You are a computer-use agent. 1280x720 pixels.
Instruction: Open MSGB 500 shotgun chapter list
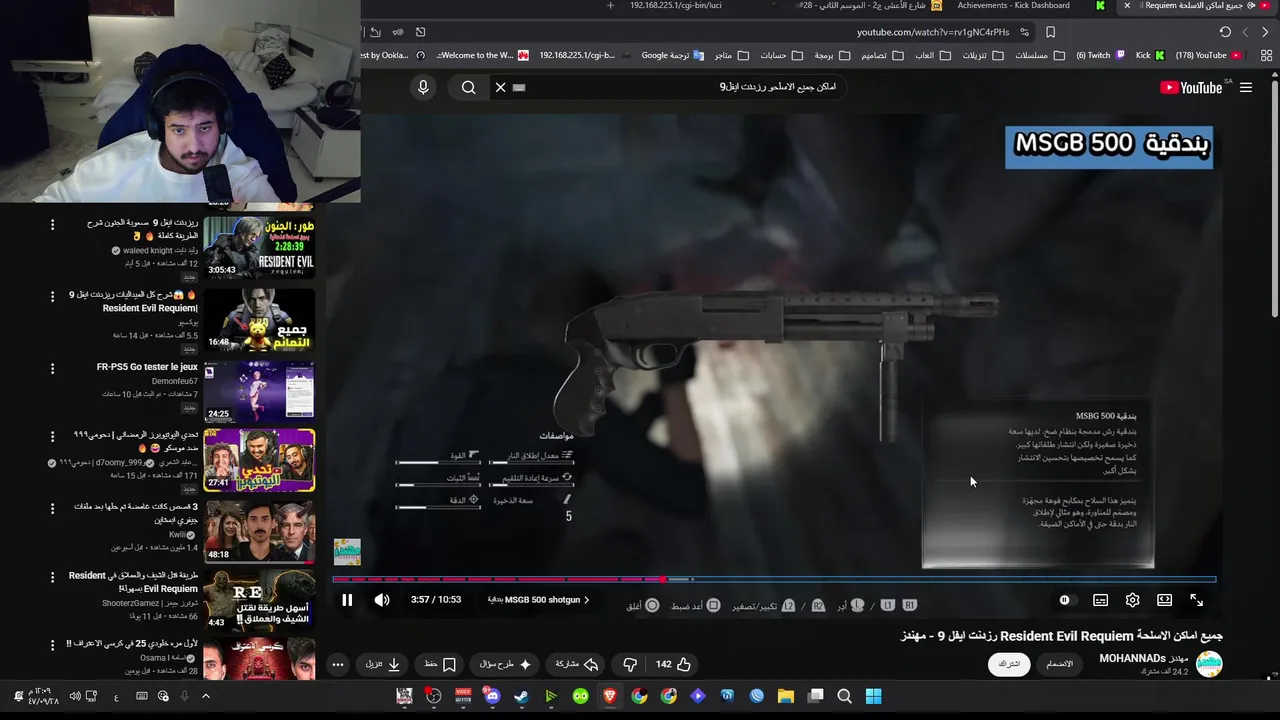539,600
